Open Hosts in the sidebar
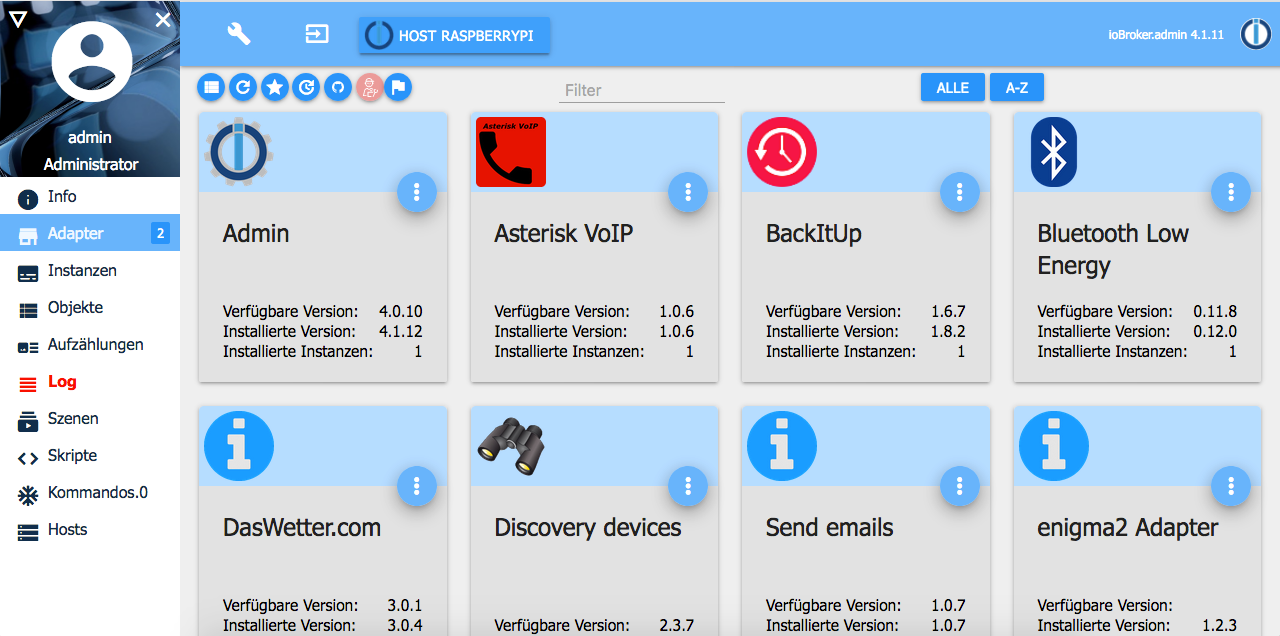 click(x=90, y=530)
